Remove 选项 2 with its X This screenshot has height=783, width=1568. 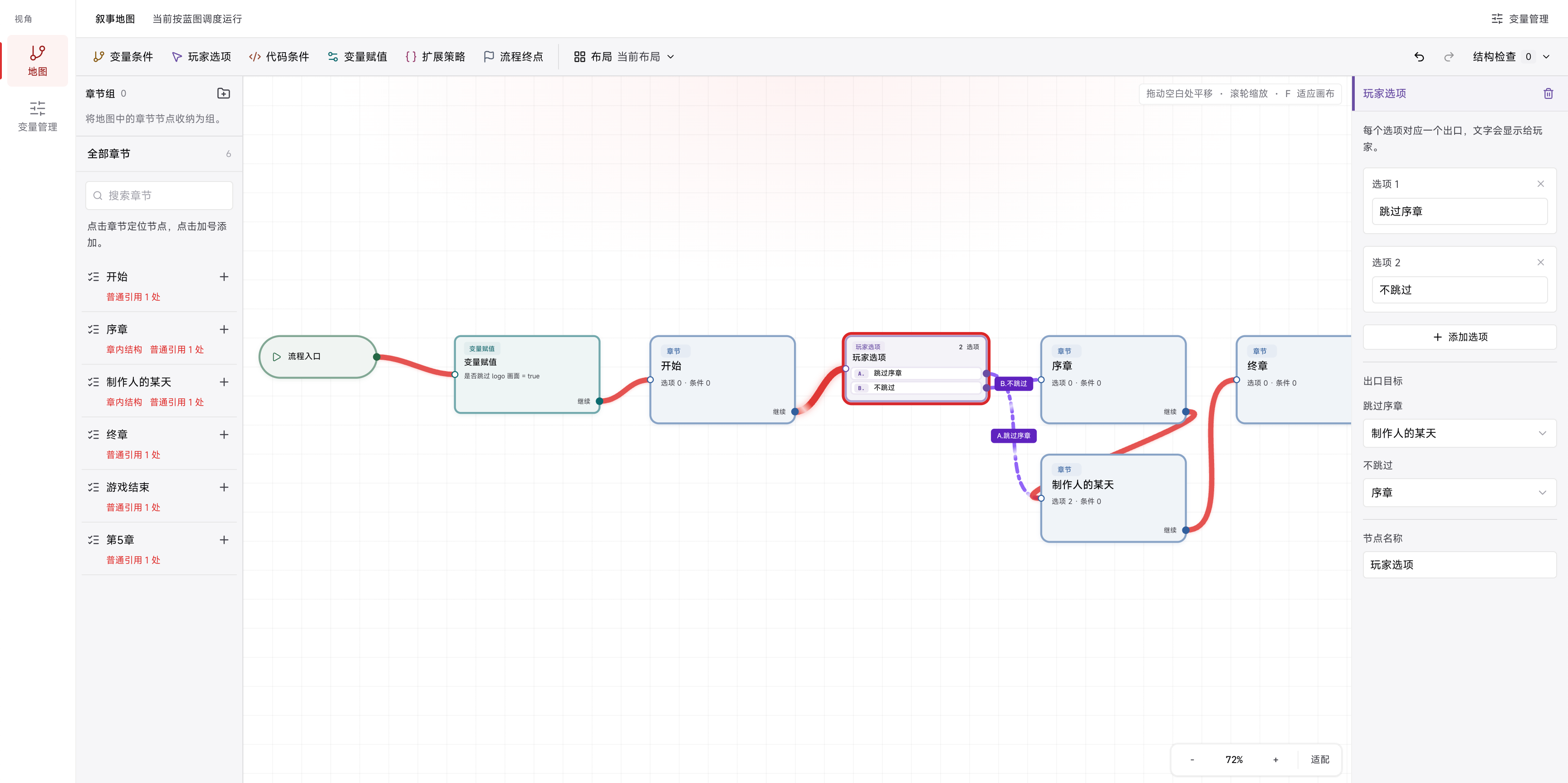1540,262
